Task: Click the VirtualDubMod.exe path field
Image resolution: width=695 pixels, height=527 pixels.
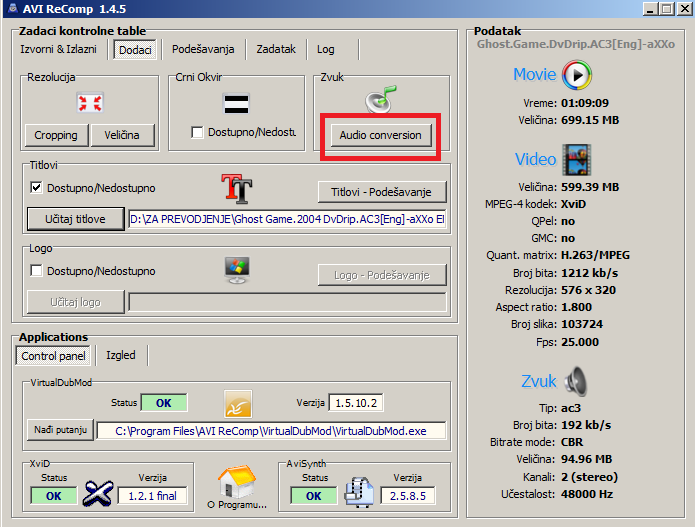Action: tap(271, 431)
